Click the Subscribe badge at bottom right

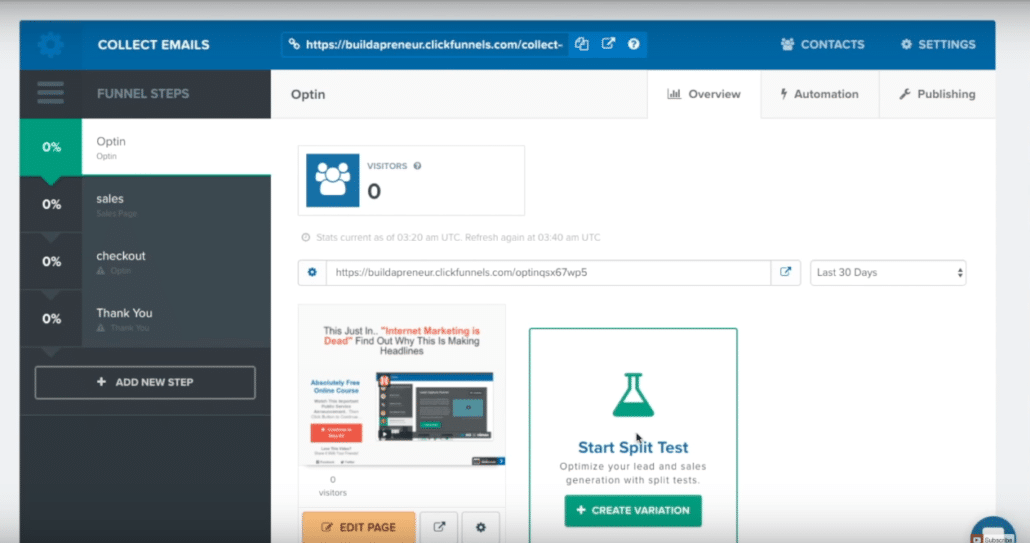[993, 532]
